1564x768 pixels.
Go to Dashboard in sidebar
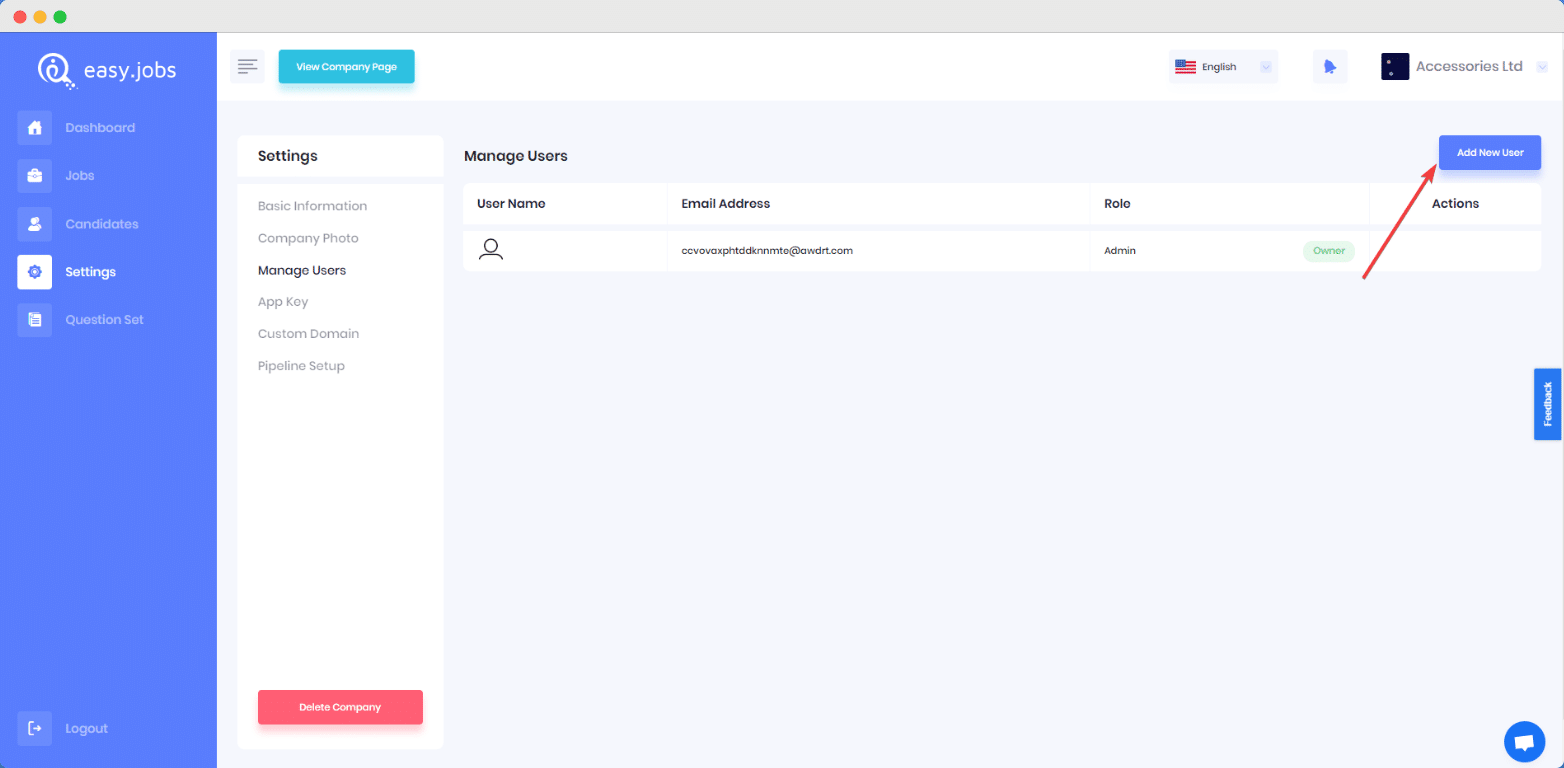coord(100,128)
